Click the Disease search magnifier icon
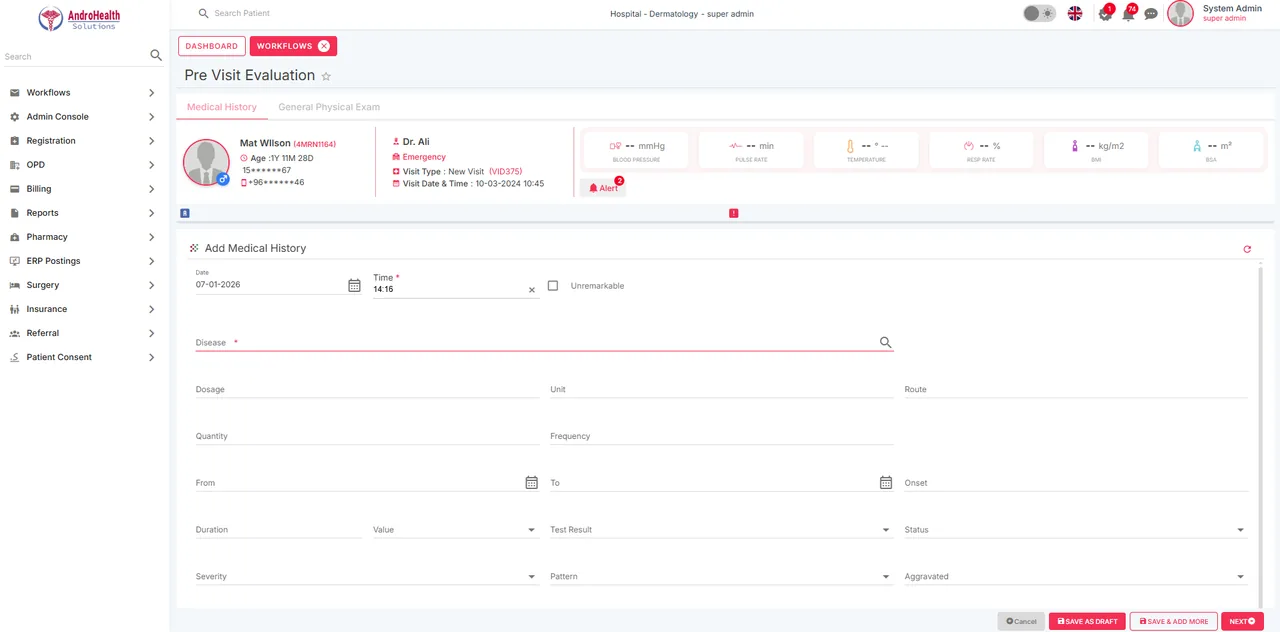The width and height of the screenshot is (1280, 632). (885, 342)
